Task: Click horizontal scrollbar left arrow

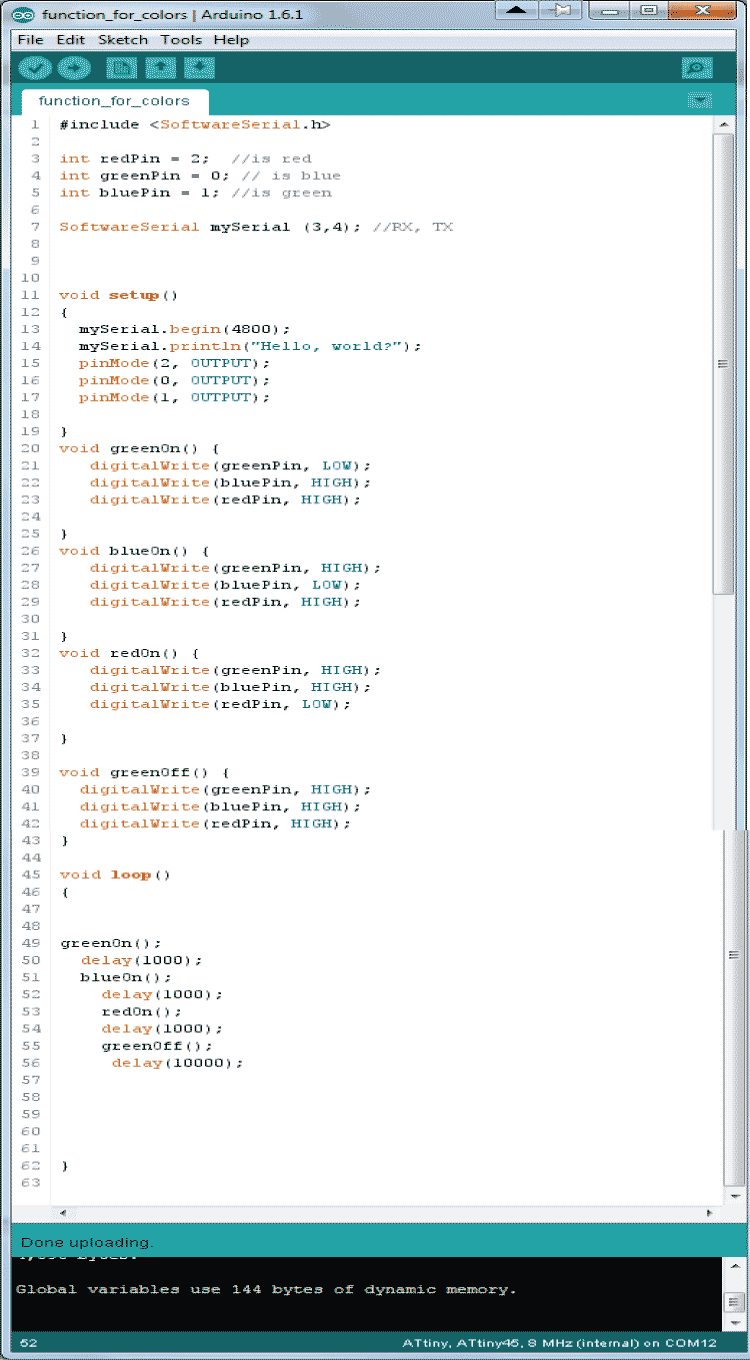Action: coord(61,1212)
